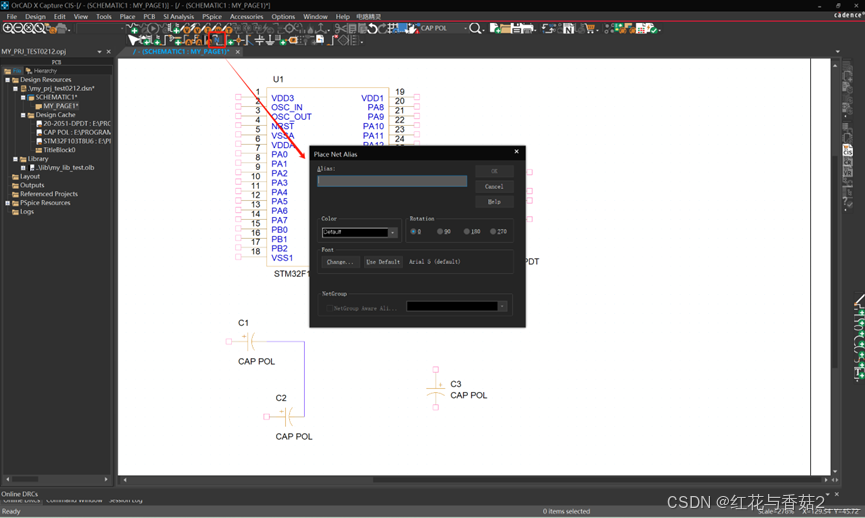Click the Place Bus Entry icon

249,40
